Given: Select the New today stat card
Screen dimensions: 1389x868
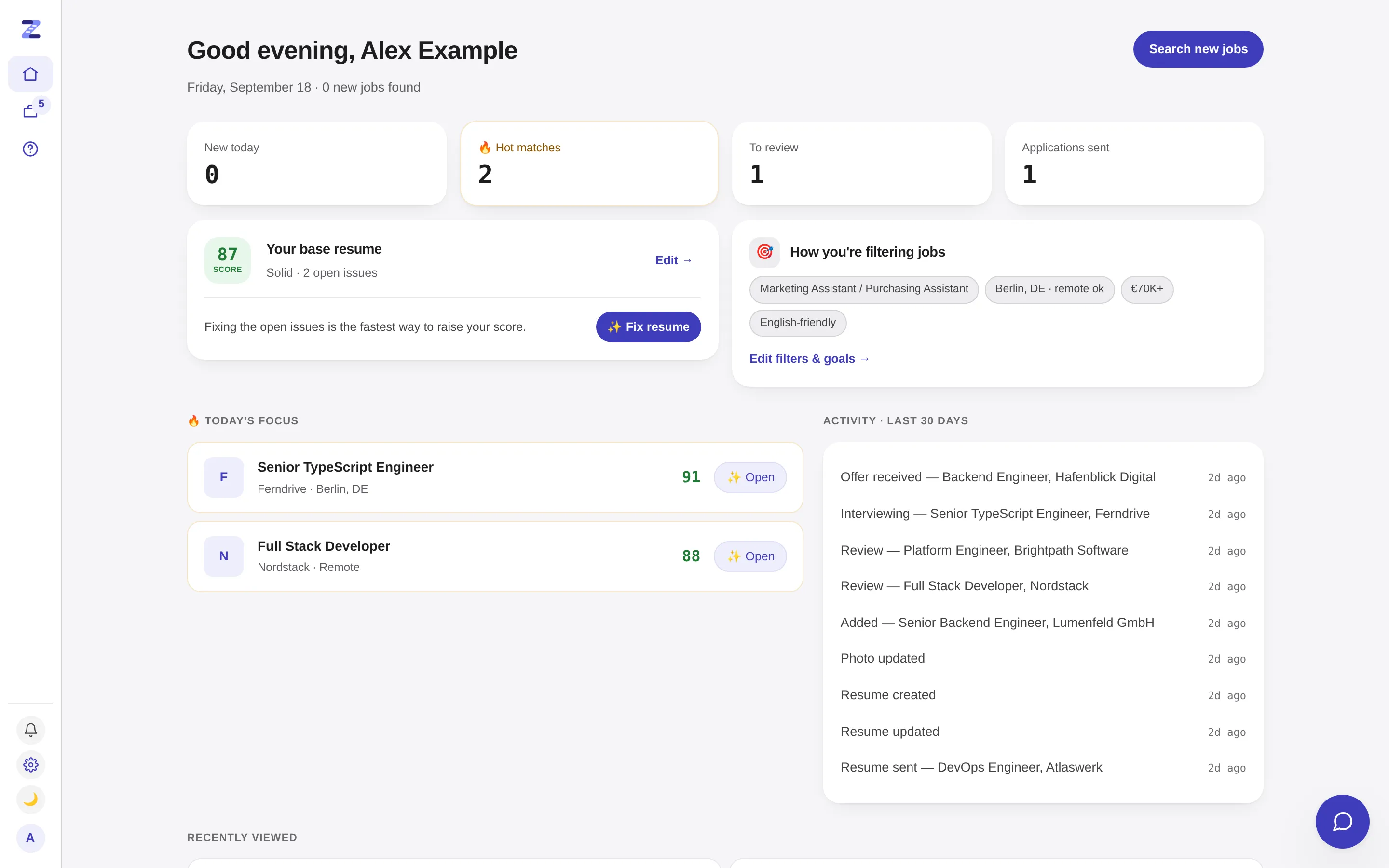Looking at the screenshot, I should [316, 163].
